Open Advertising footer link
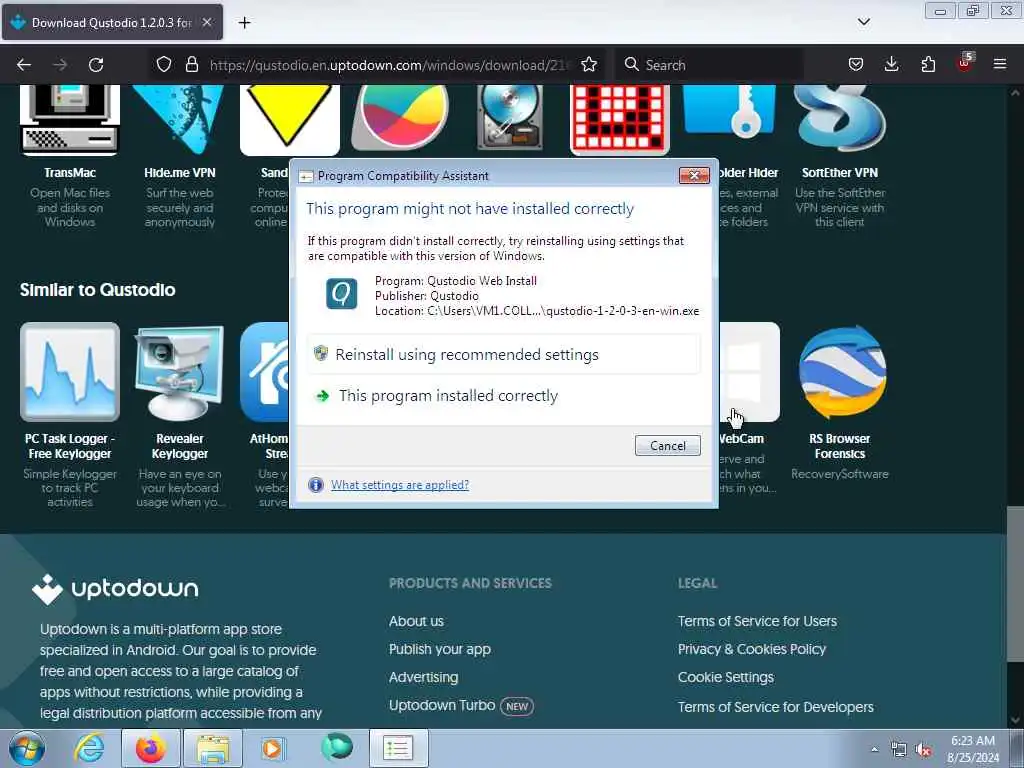The height and width of the screenshot is (768, 1024). point(423,678)
